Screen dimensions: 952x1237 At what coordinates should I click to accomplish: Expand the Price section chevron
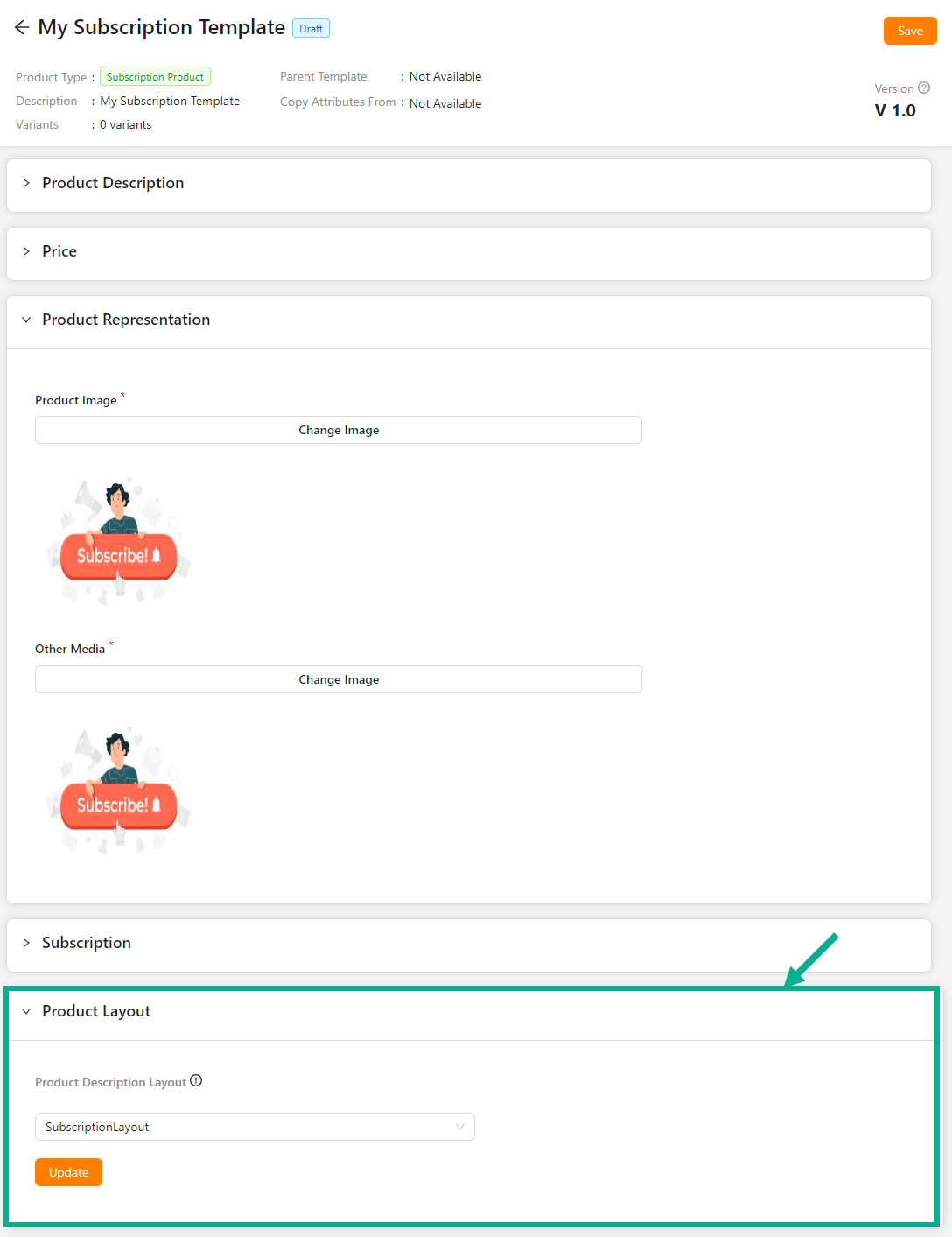tap(26, 251)
